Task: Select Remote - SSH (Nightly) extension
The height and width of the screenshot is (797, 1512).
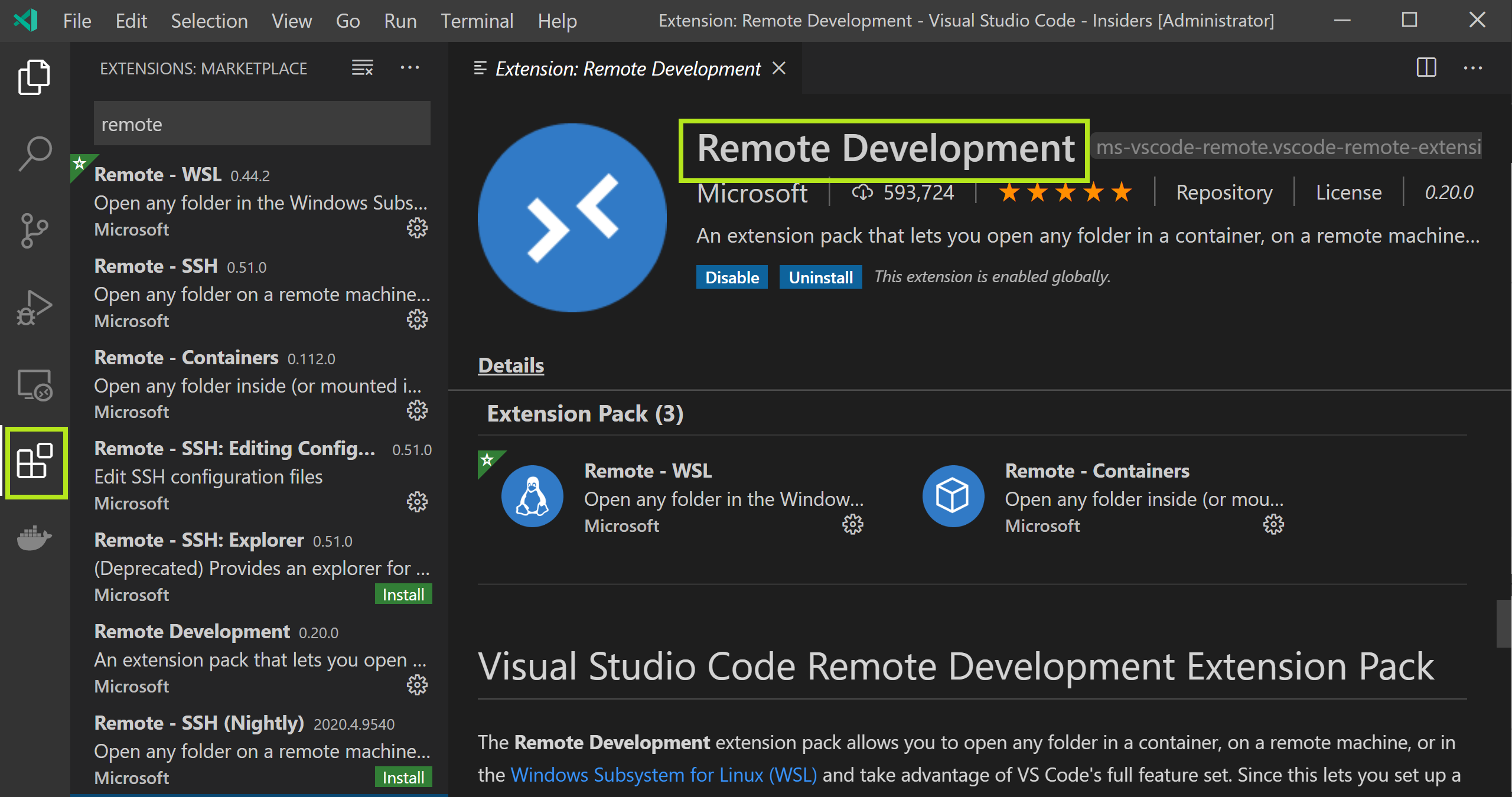Action: (x=259, y=750)
